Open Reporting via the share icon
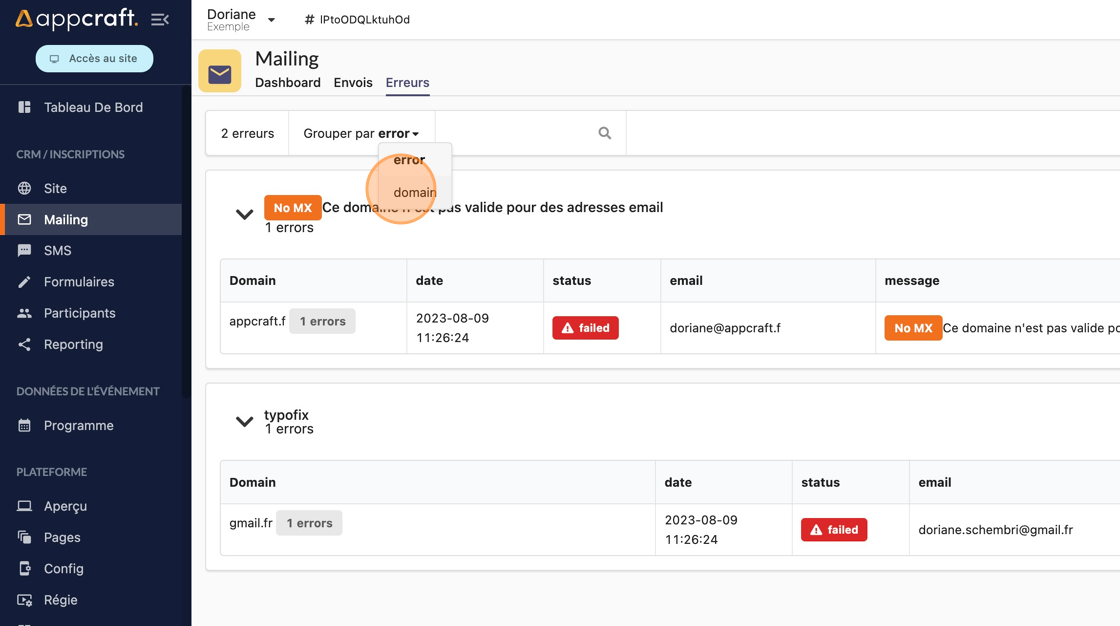Image resolution: width=1120 pixels, height=626 pixels. (25, 344)
